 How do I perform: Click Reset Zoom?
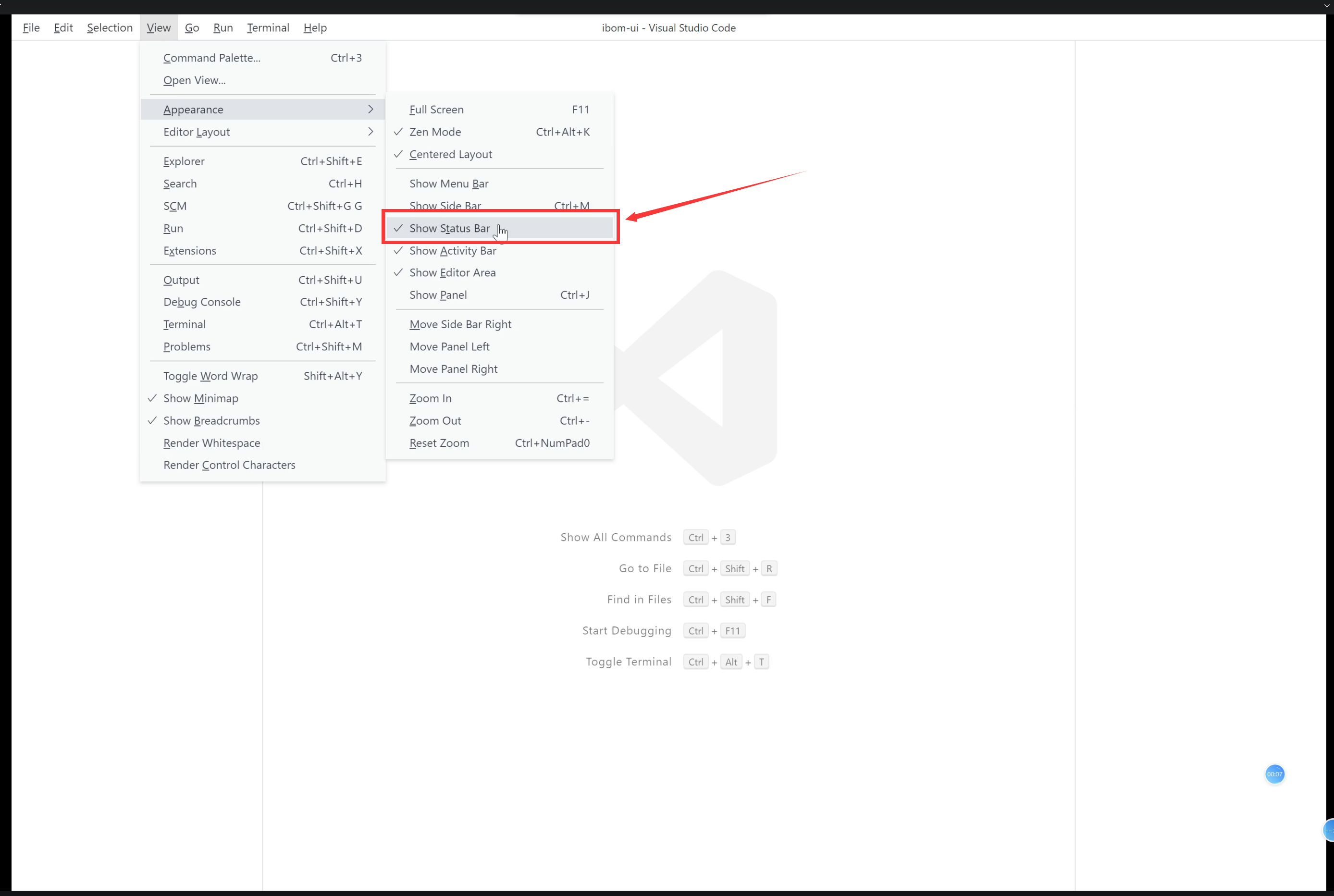439,443
